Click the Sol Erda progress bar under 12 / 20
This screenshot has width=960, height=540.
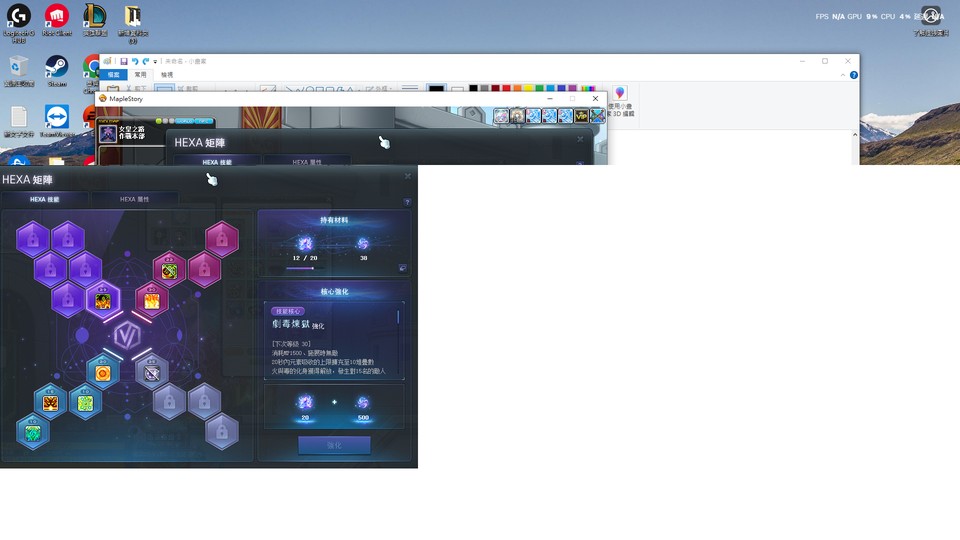coord(305,268)
